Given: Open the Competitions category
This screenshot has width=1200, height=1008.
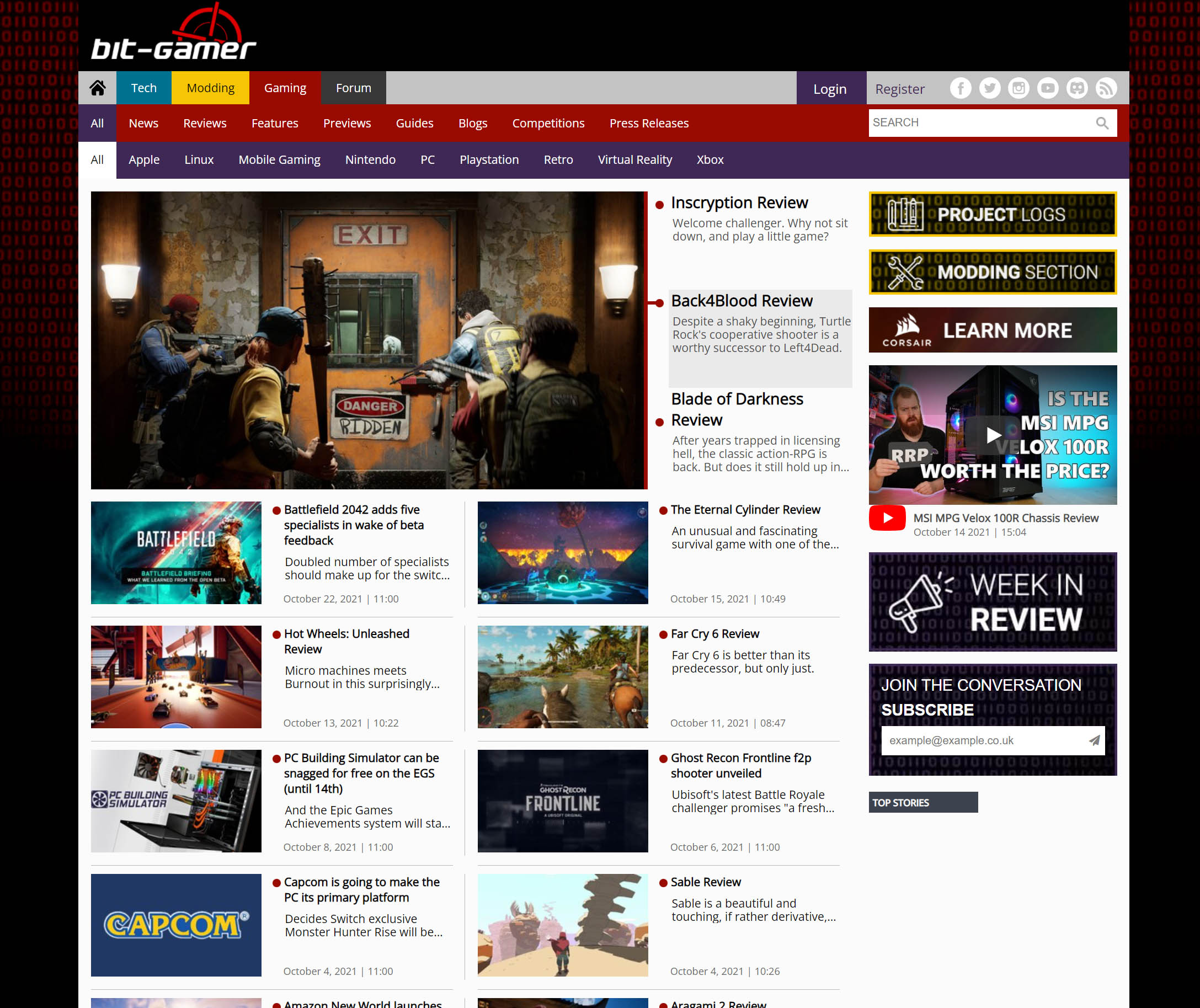Looking at the screenshot, I should point(548,123).
